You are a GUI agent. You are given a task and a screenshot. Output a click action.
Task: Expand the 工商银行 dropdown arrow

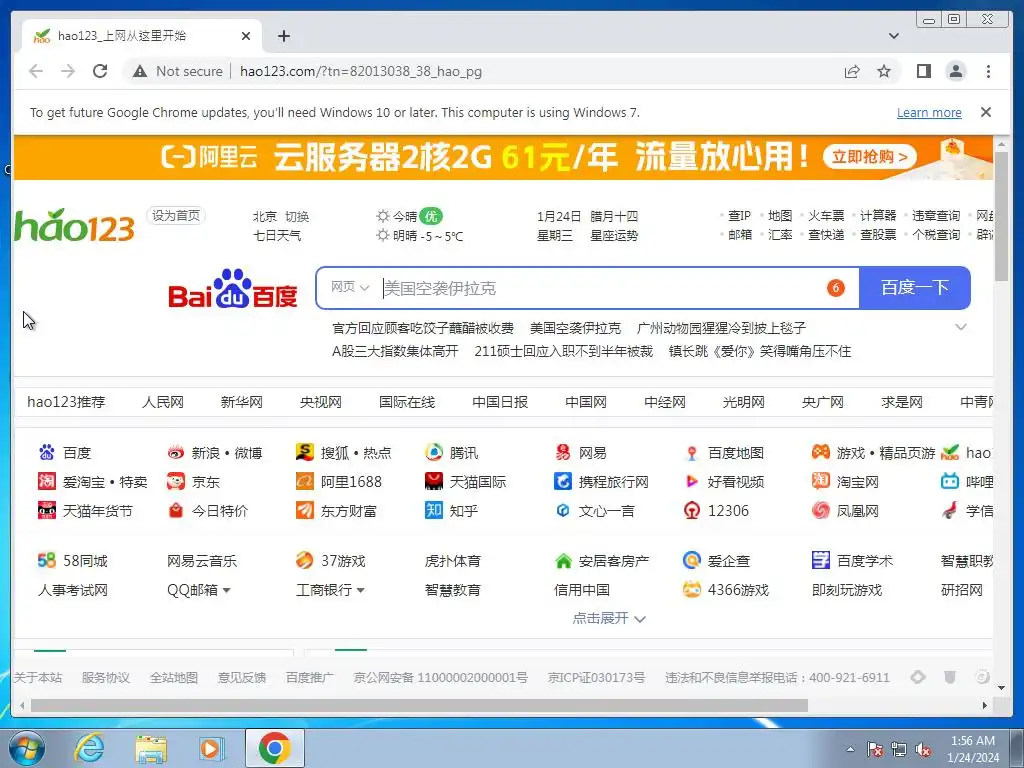pos(360,590)
